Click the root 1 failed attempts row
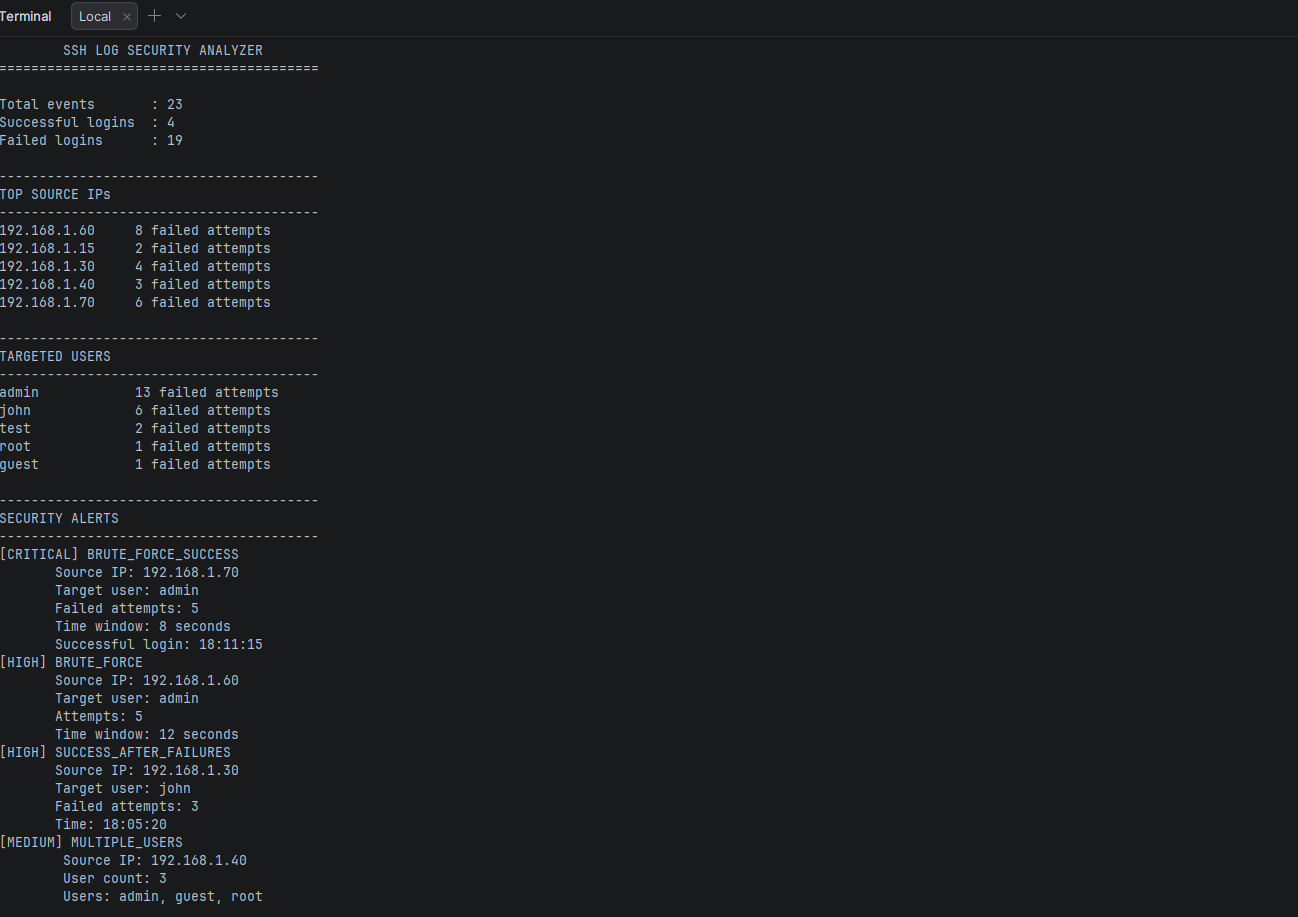This screenshot has width=1298, height=917. pos(135,446)
